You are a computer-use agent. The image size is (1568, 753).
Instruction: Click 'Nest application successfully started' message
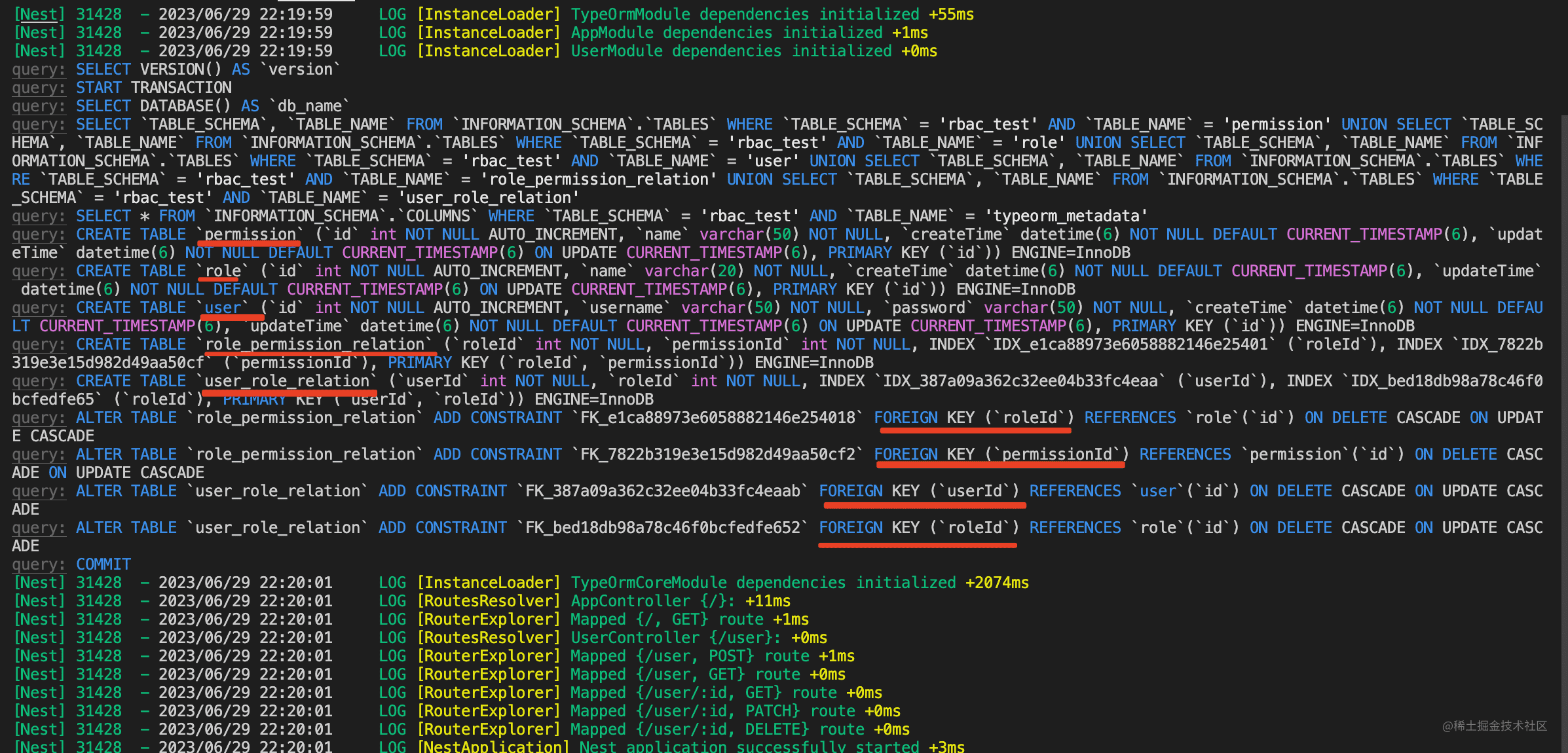[749, 746]
